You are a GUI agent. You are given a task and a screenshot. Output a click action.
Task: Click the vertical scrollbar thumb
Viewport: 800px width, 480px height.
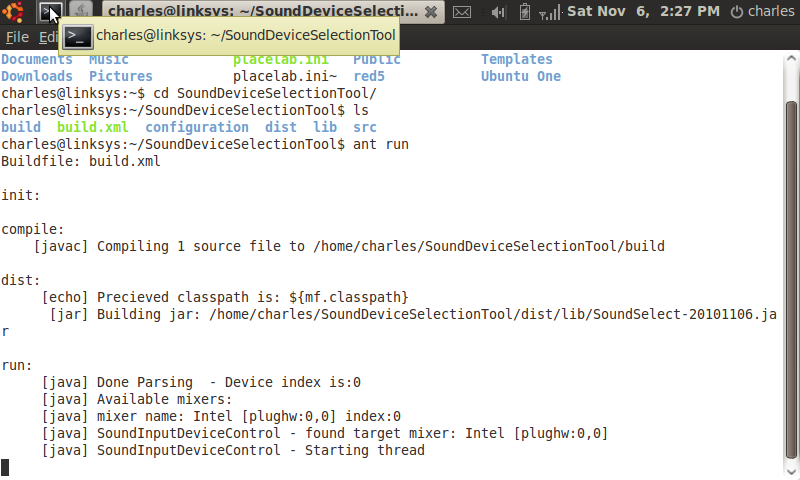[791, 280]
